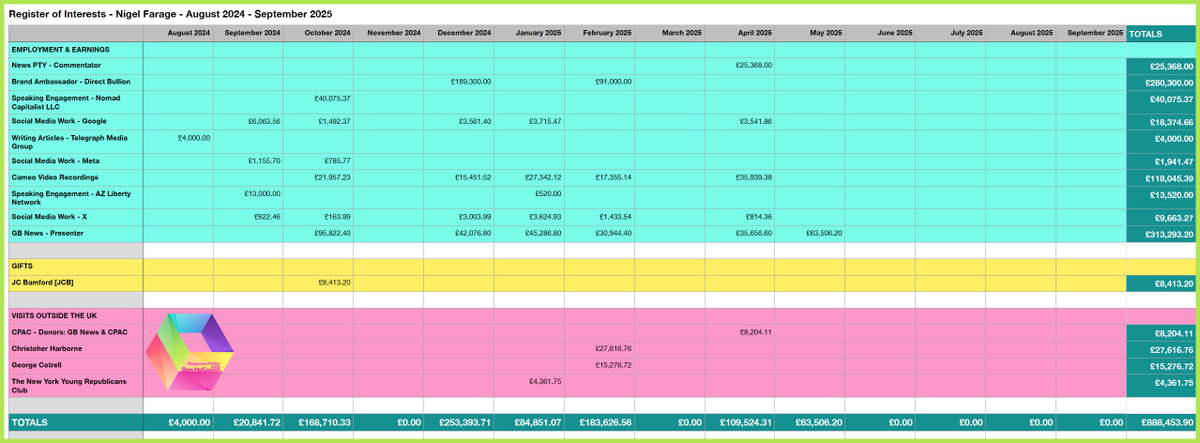Click the '£35,939.38' Cameo April cell
Image resolution: width=1200 pixels, height=443 pixels.
point(753,177)
